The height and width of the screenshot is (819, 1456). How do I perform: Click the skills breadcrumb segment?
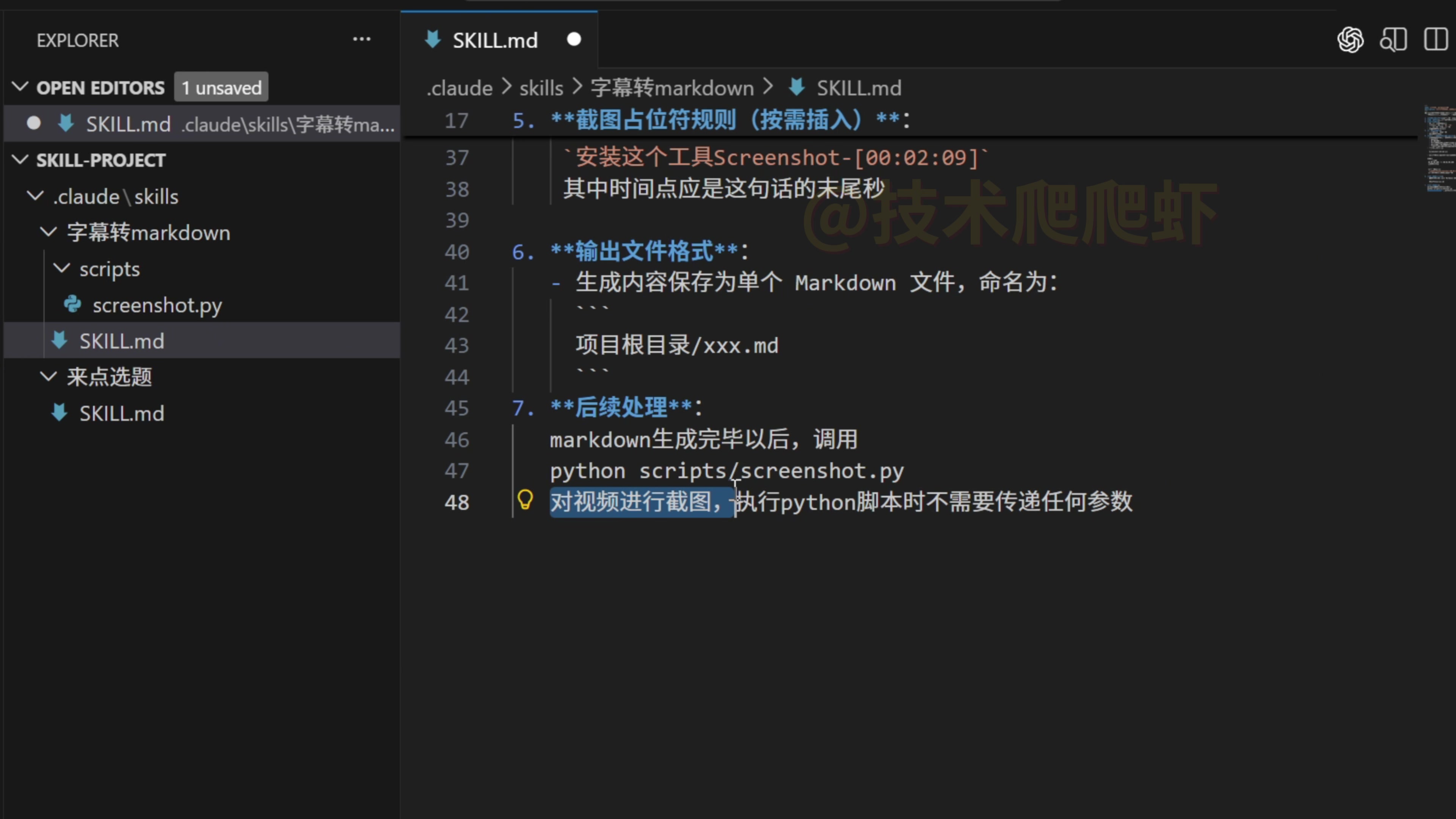tap(541, 88)
